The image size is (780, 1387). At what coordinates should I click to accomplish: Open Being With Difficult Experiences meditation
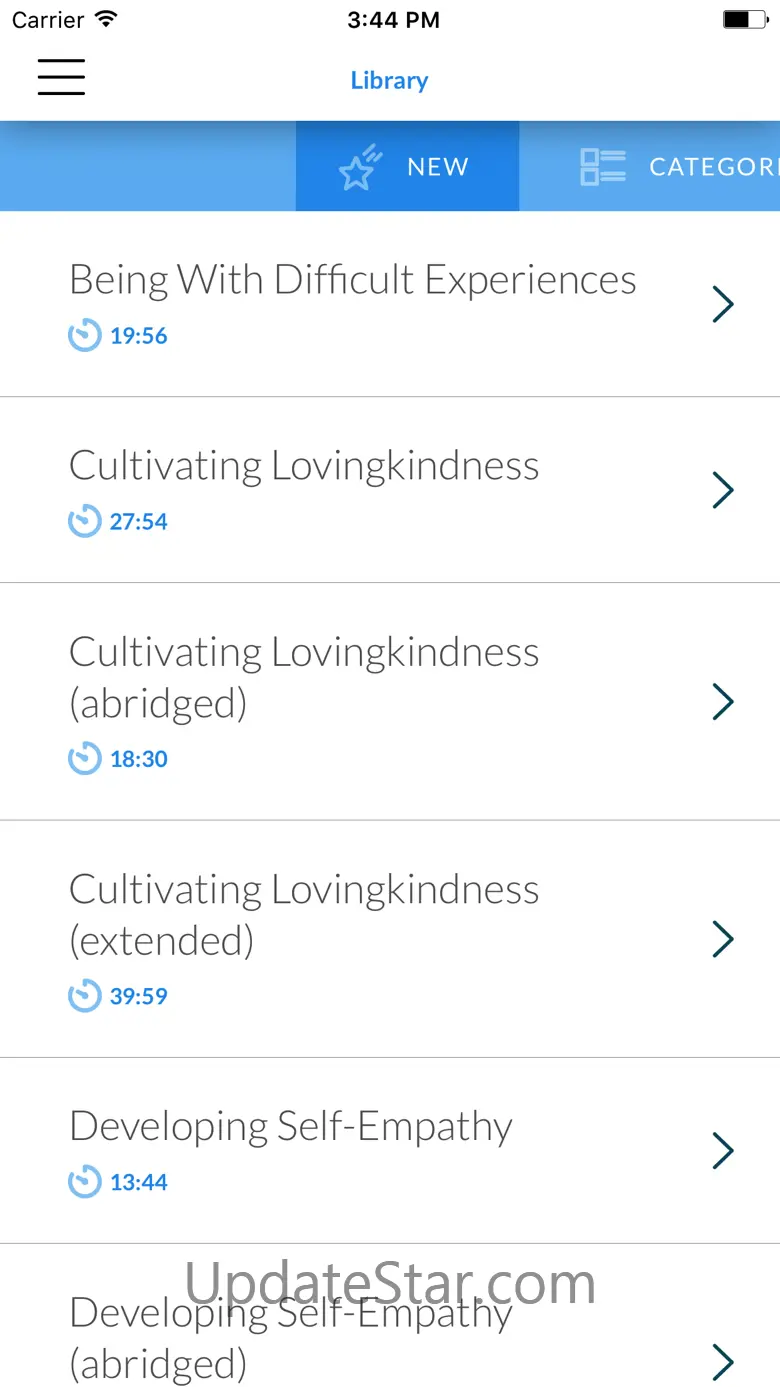[x=352, y=280]
